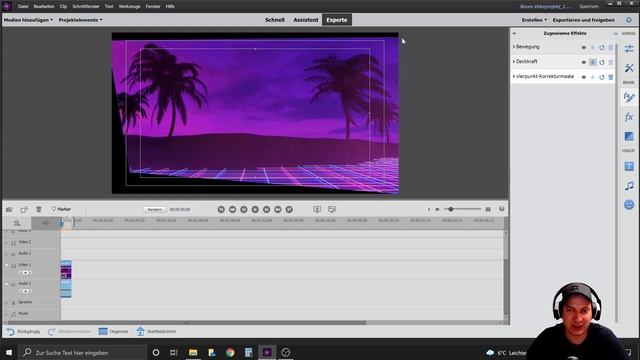The width and height of the screenshot is (640, 360).
Task: Zoom in timeline icon right of slider
Action: pos(488,209)
